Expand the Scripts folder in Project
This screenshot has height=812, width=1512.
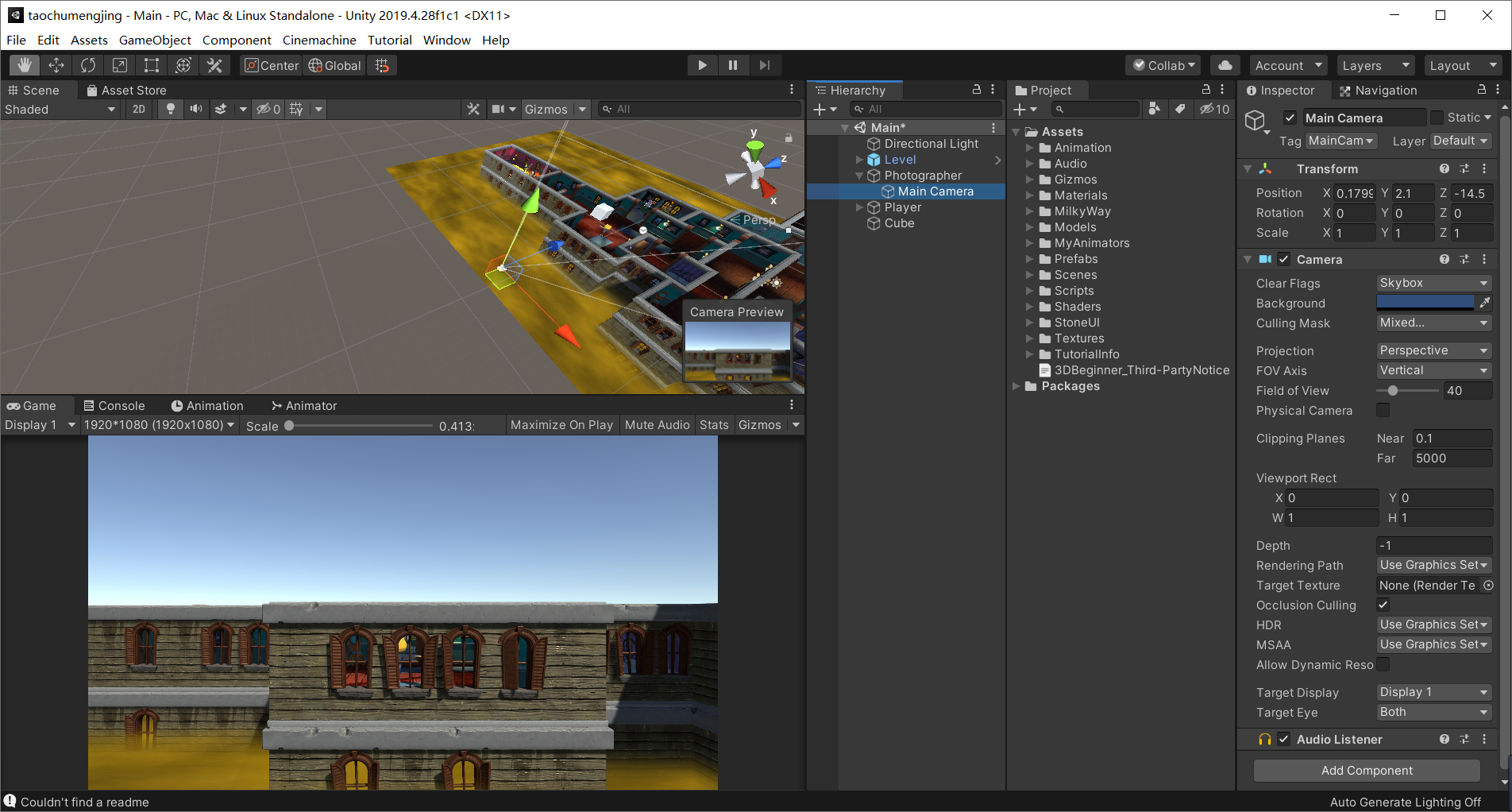(x=1029, y=291)
